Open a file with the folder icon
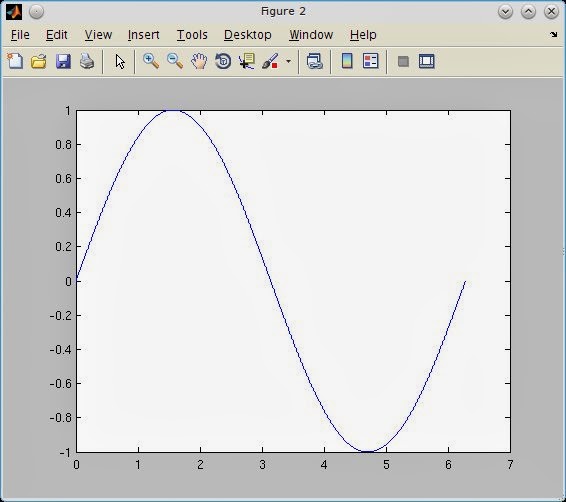 pyautogui.click(x=39, y=61)
